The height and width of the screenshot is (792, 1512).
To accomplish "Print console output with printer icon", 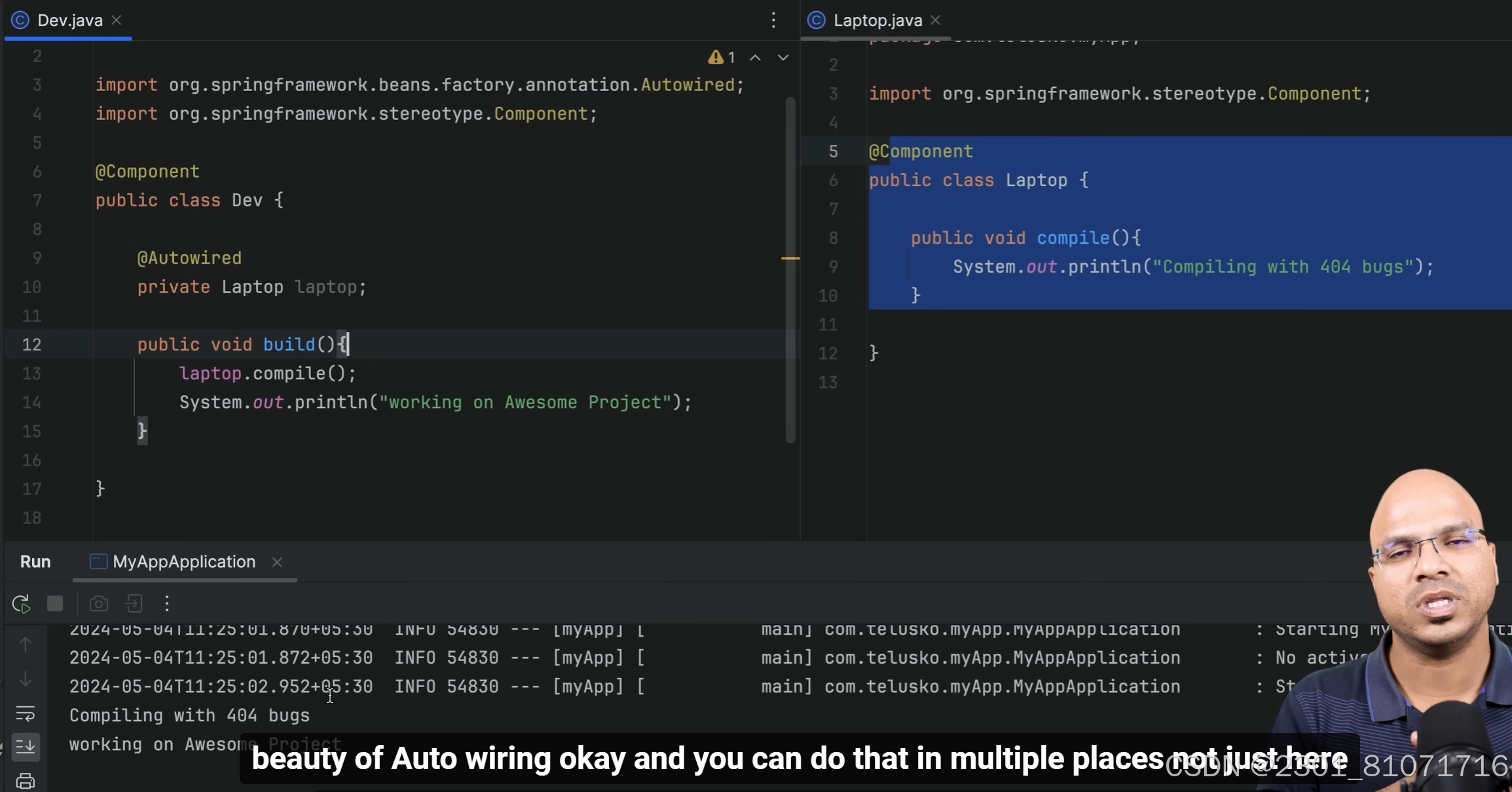I will (x=25, y=780).
